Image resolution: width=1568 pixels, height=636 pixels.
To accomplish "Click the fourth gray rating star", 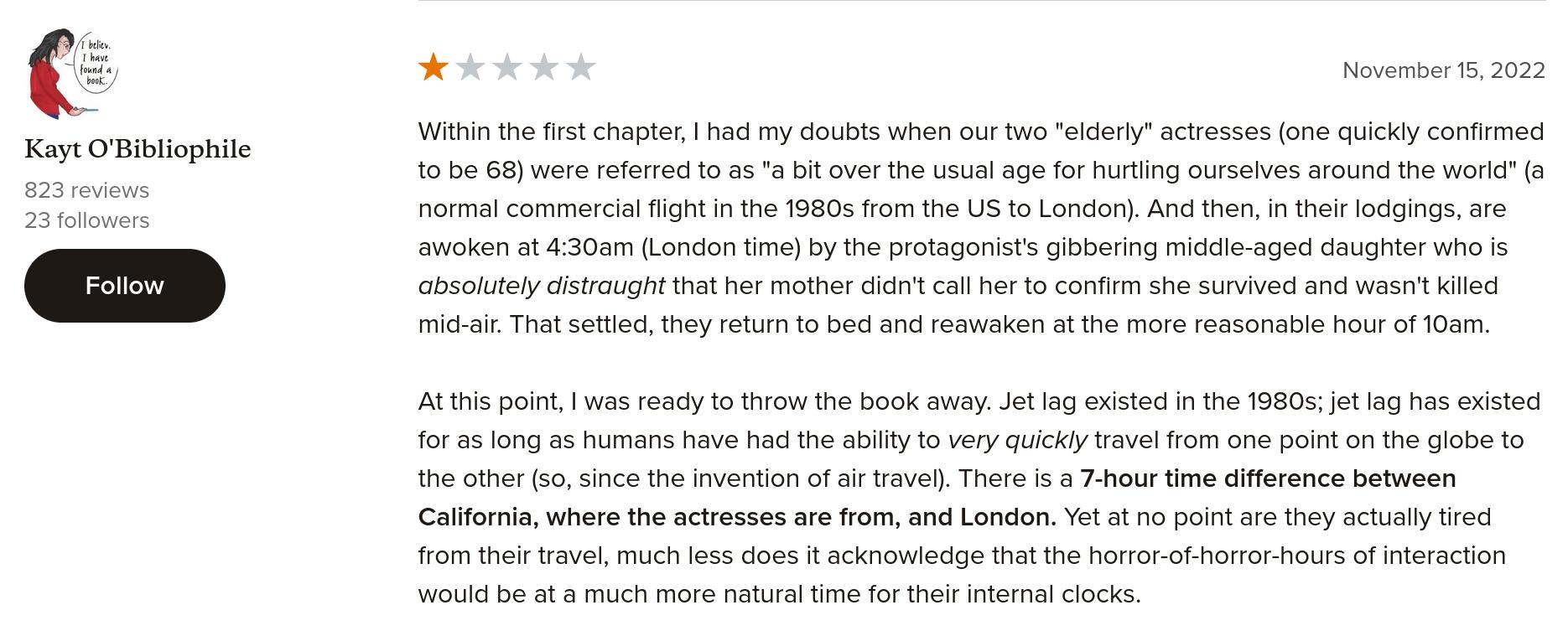I will (x=544, y=67).
